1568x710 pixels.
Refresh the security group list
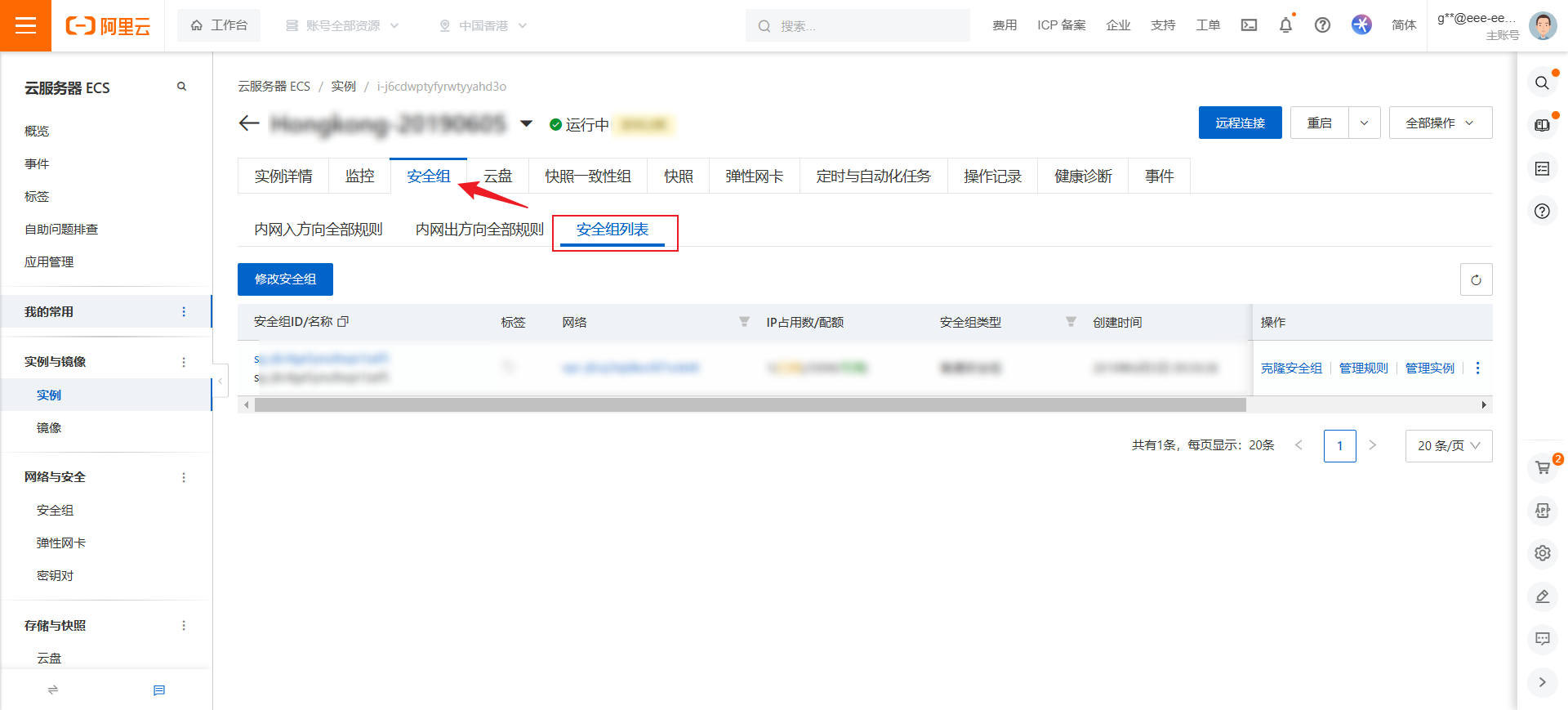[x=1476, y=279]
